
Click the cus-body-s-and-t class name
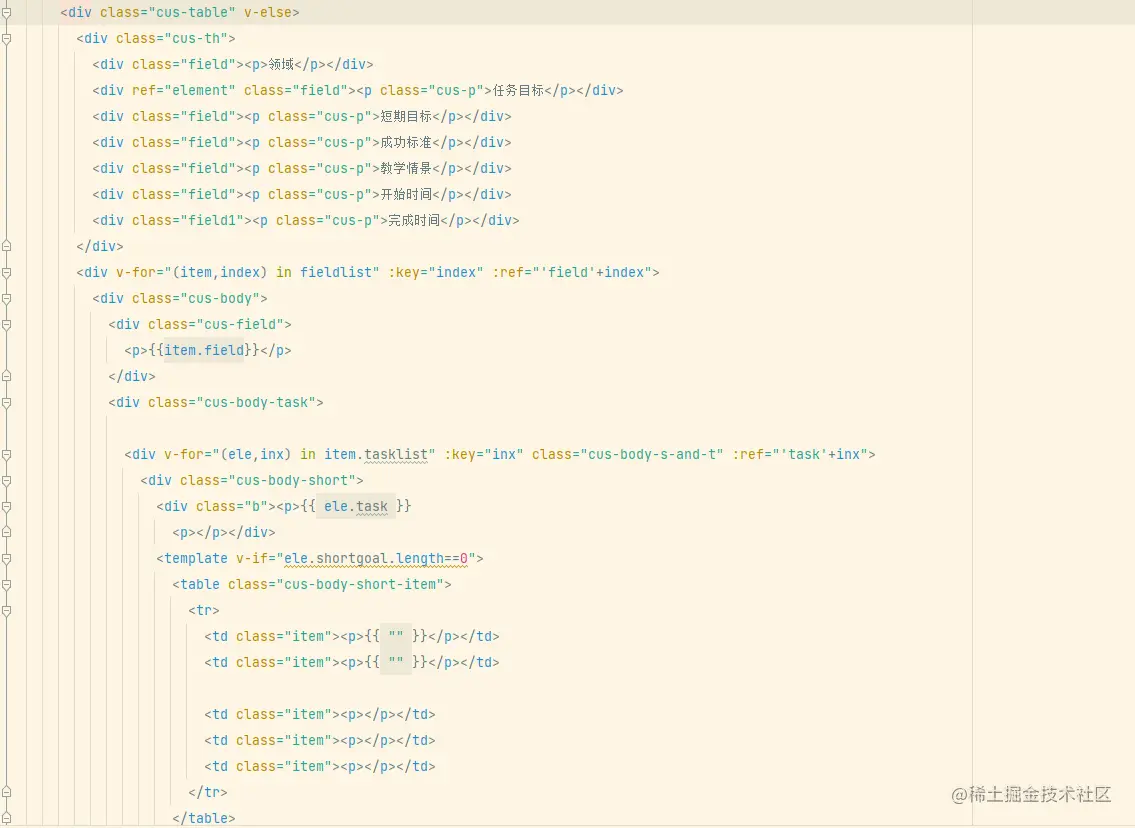[651, 455]
